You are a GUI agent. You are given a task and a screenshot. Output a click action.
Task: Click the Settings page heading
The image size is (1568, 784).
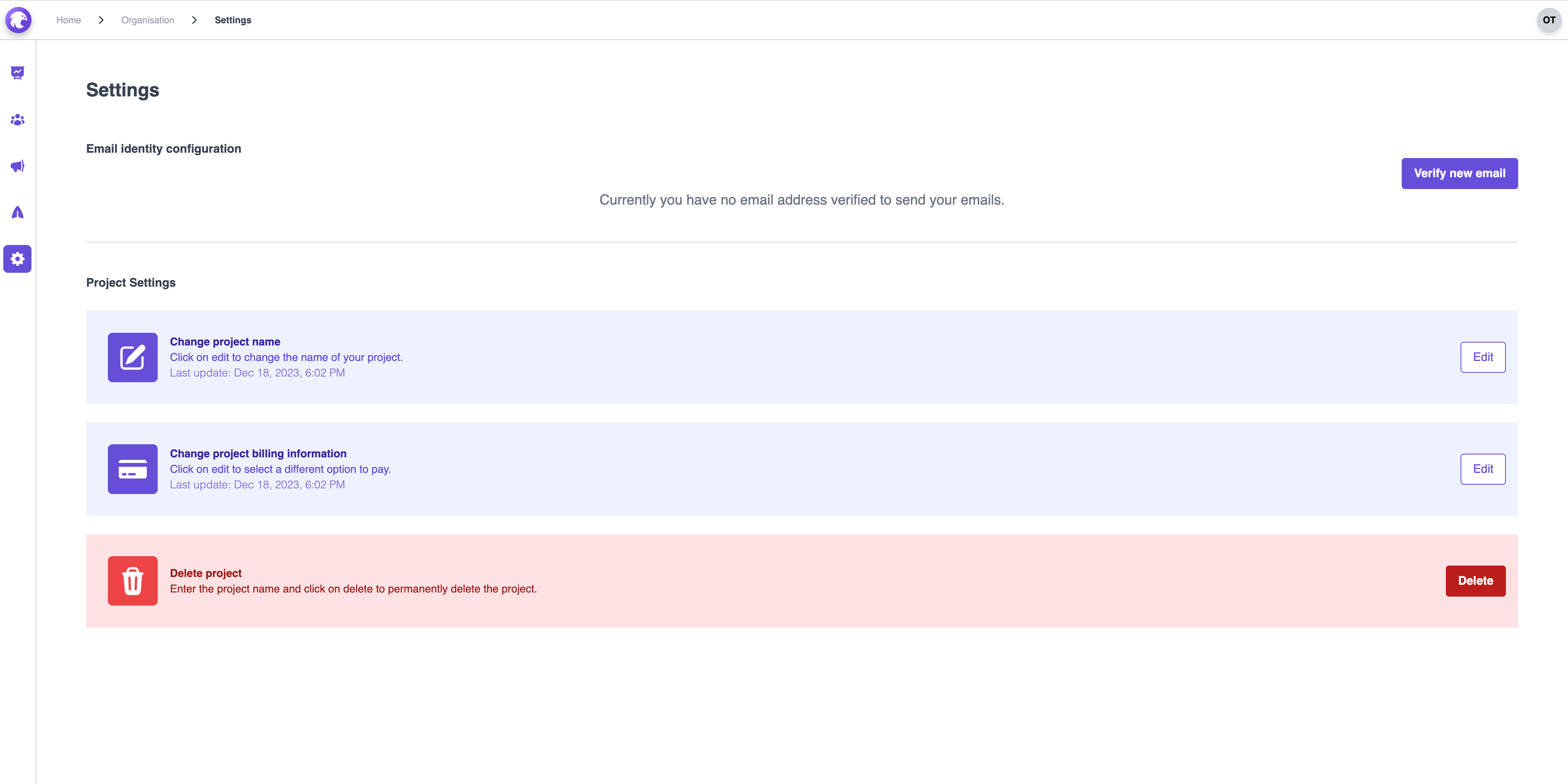pyautogui.click(x=122, y=90)
